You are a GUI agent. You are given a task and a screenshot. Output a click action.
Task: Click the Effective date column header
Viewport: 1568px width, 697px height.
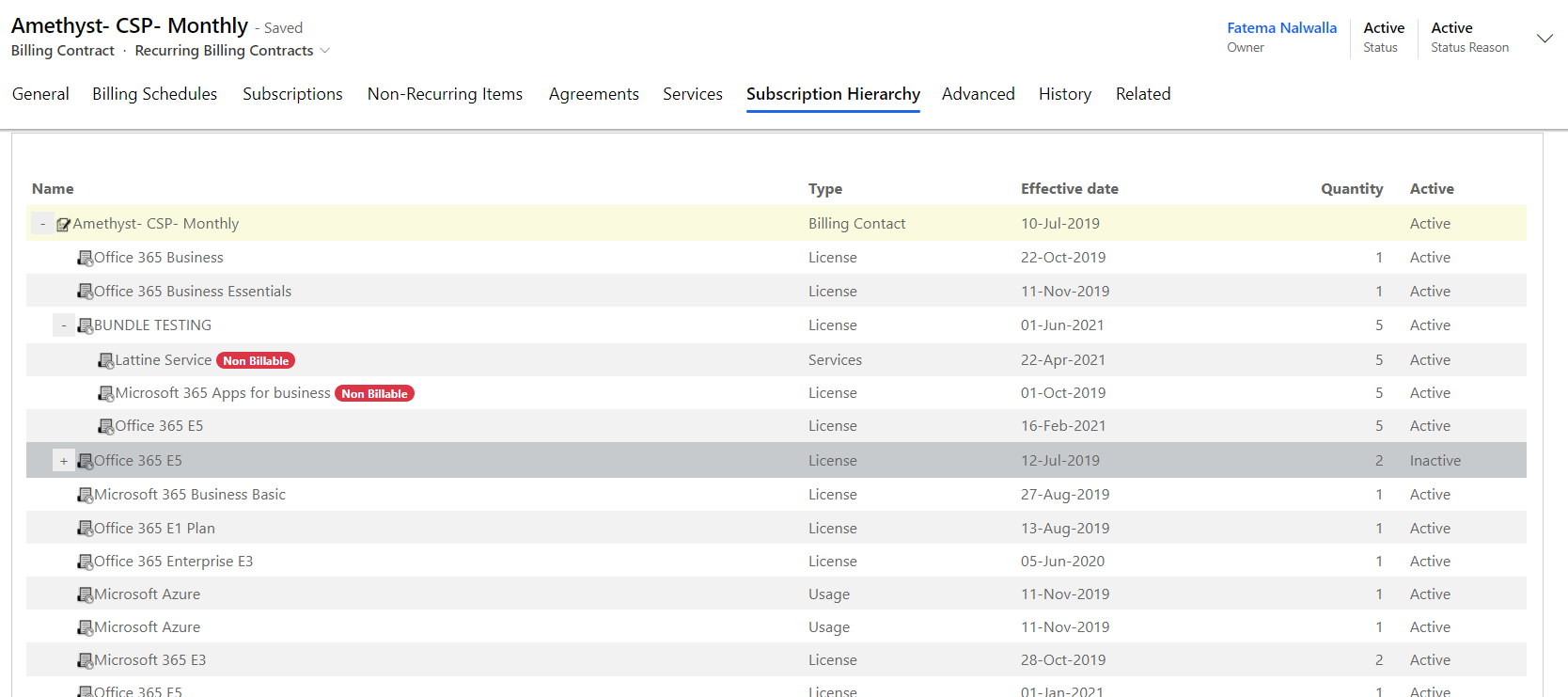coord(1070,189)
